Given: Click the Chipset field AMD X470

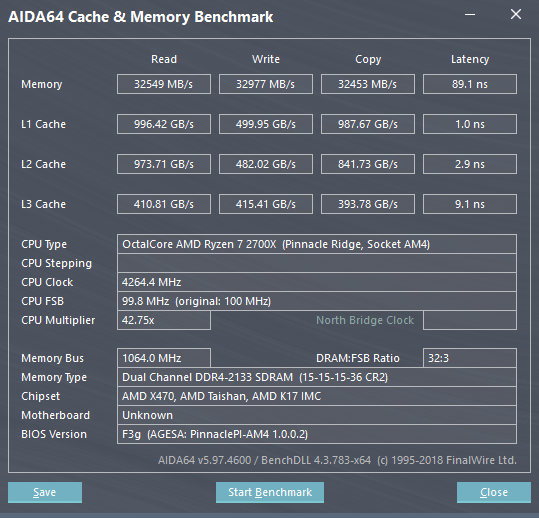Looking at the screenshot, I should click(x=317, y=396).
